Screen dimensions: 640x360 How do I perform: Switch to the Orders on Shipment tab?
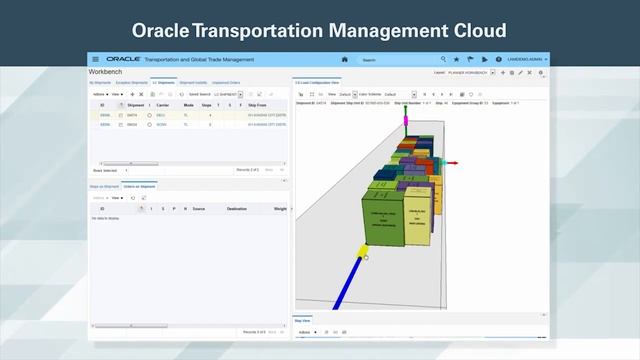click(x=139, y=187)
